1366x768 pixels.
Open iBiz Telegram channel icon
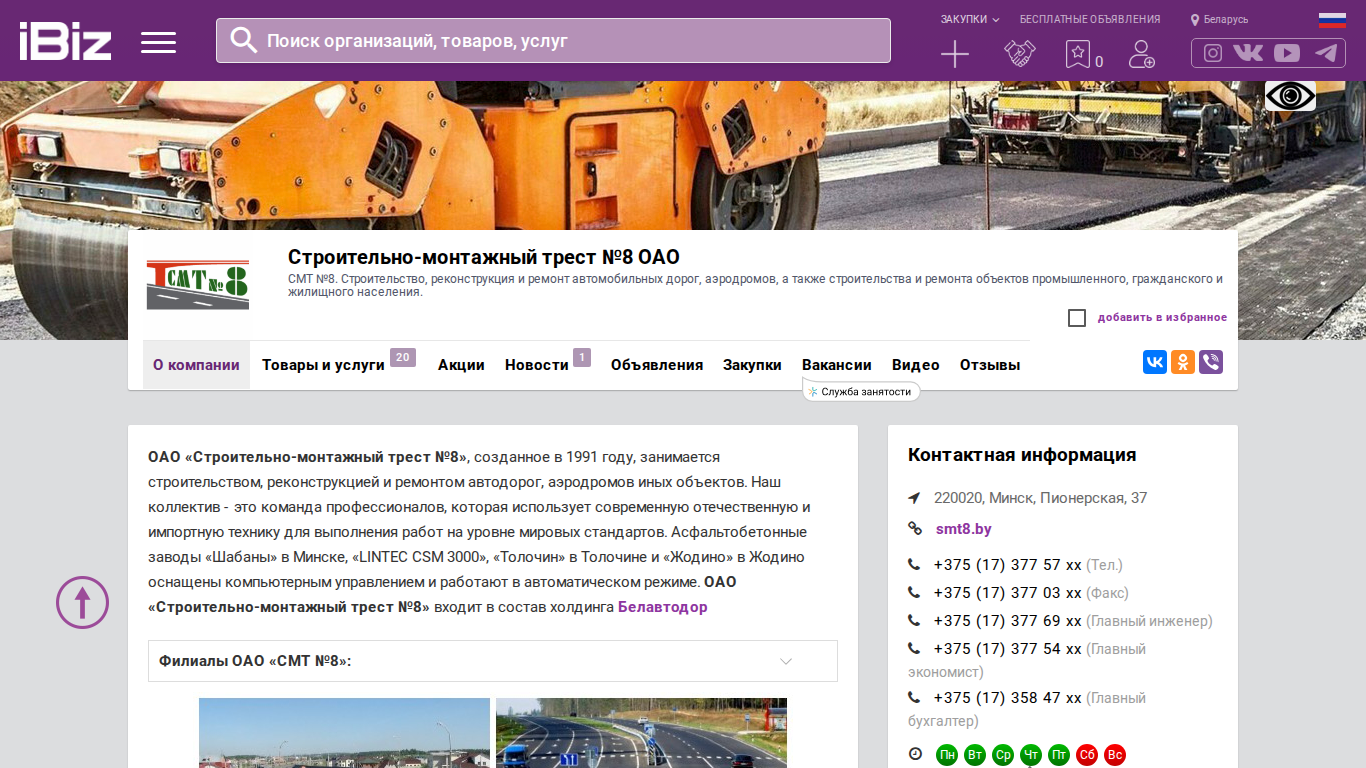click(1326, 53)
